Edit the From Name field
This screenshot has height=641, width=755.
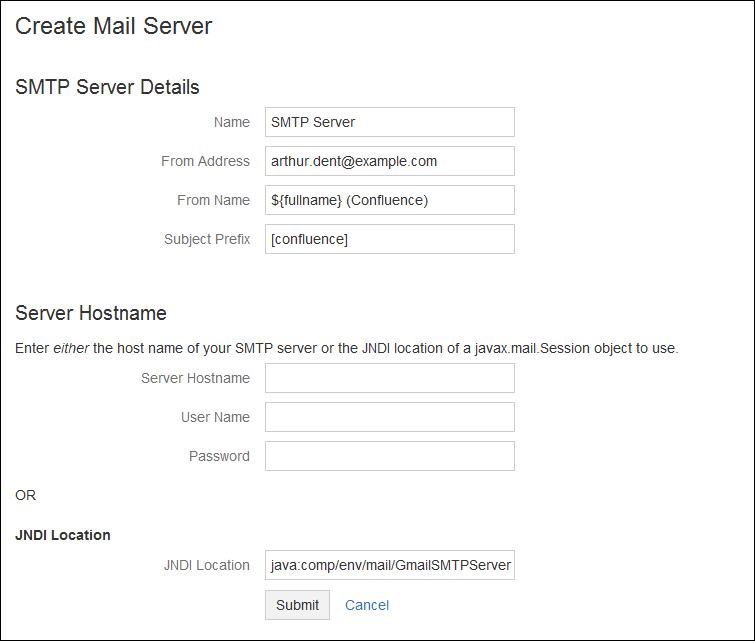[390, 200]
